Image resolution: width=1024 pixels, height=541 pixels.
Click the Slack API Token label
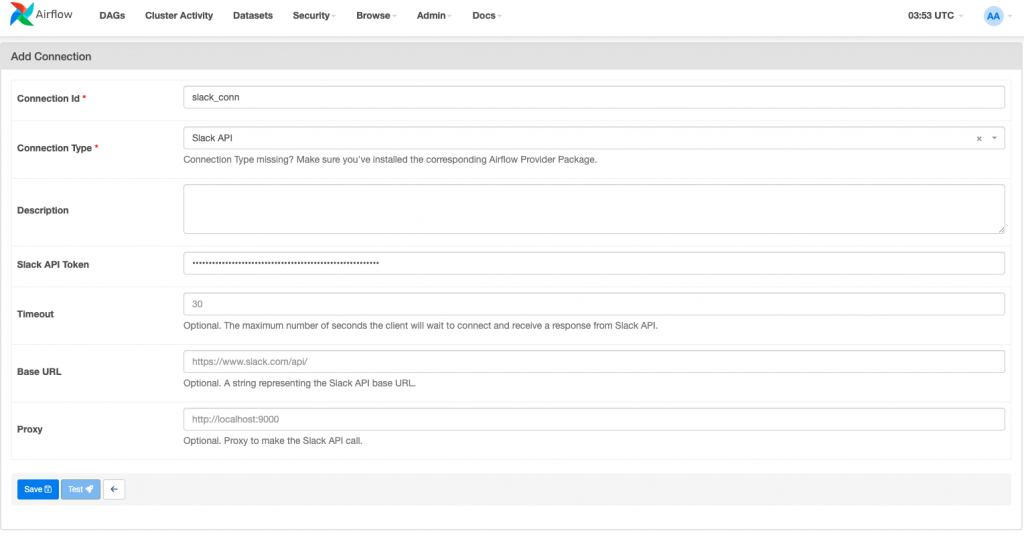pyautogui.click(x=53, y=265)
